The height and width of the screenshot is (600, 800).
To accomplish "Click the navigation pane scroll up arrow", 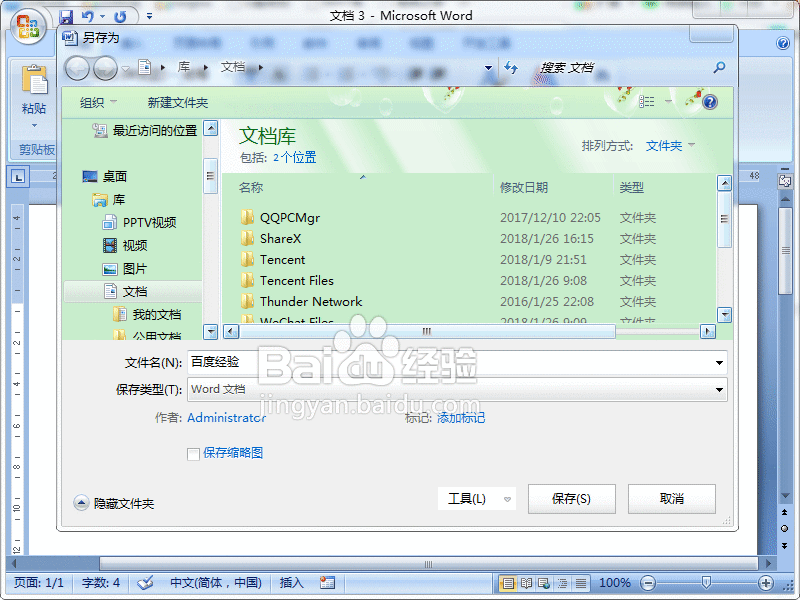I will click(210, 128).
